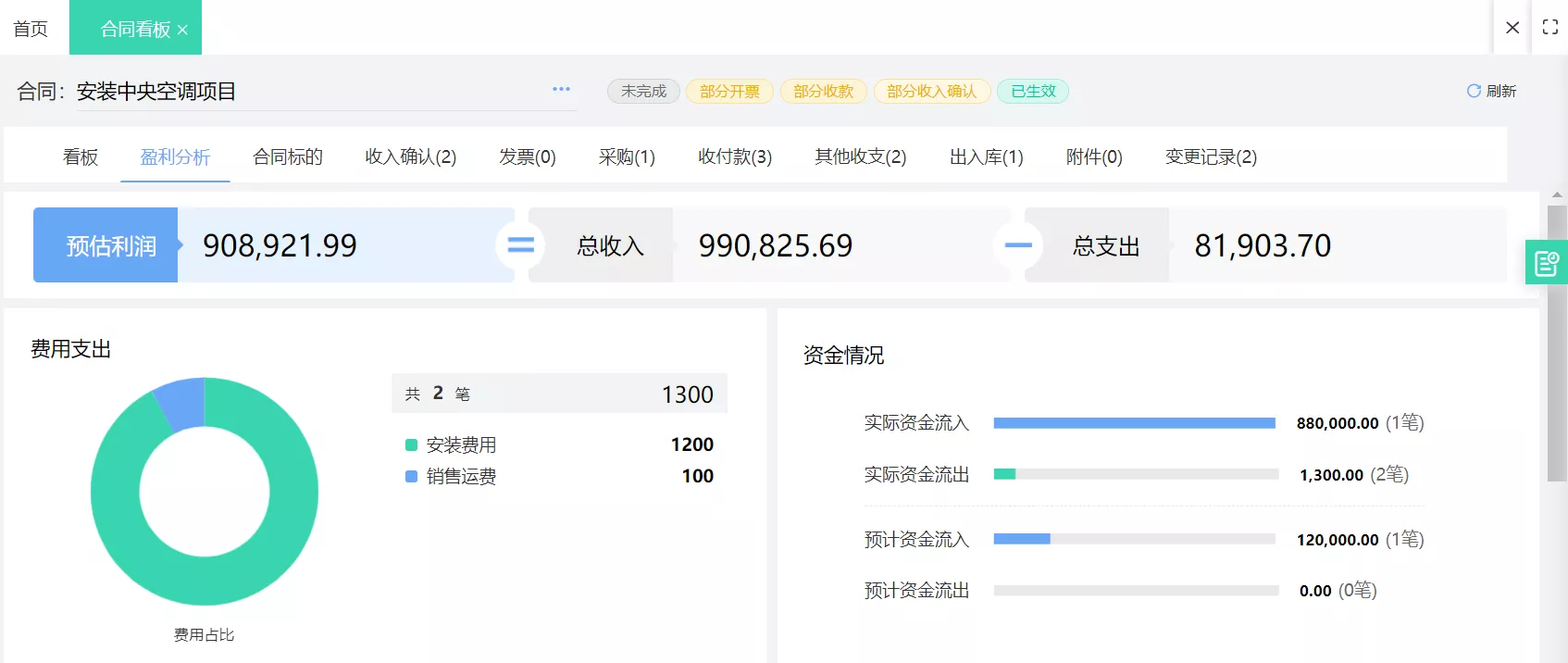Viewport: 1568px width, 663px height.
Task: Toggle 安装费用 legend green marker
Action: tap(411, 445)
